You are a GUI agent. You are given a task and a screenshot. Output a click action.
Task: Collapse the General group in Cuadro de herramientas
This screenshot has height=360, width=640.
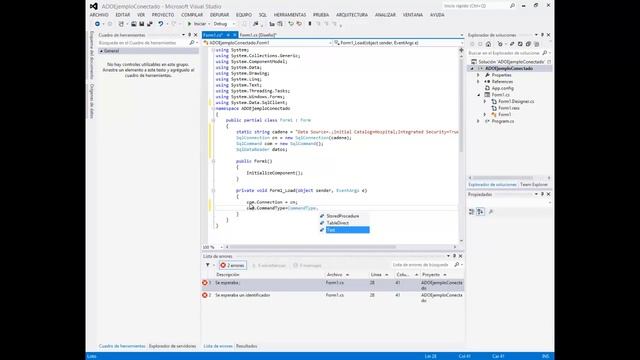[101, 51]
